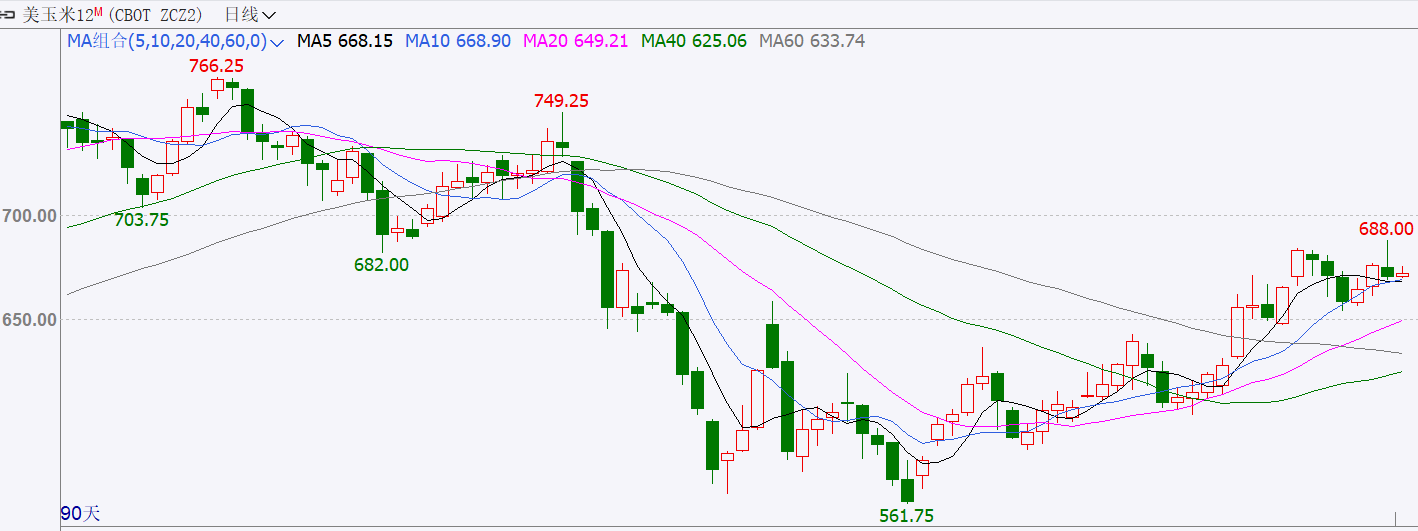The height and width of the screenshot is (531, 1418).
Task: Click the 688.00 recent high label
Action: 1386,229
